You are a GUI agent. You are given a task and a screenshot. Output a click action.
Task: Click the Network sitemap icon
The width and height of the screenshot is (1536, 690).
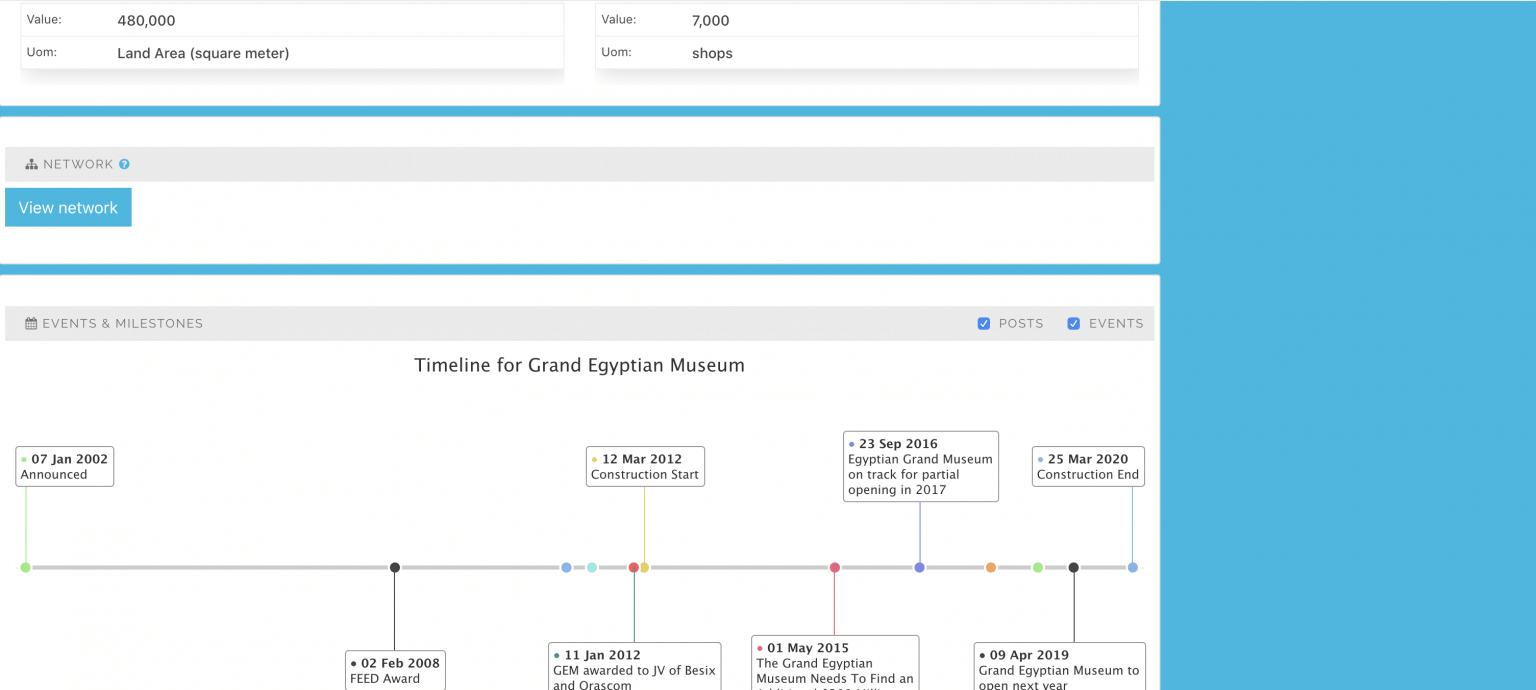click(31, 164)
